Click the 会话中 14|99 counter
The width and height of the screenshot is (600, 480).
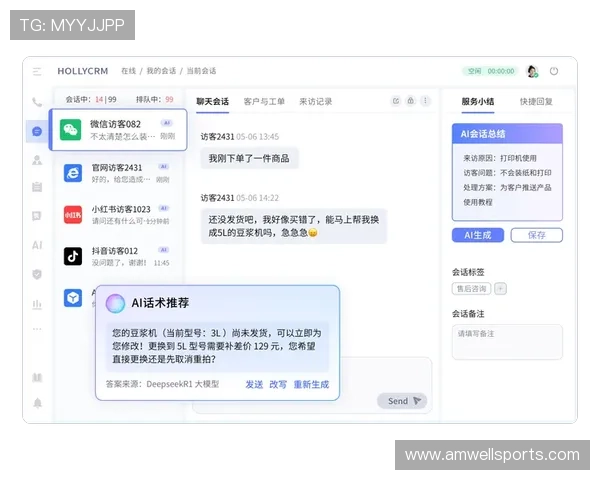click(x=91, y=100)
